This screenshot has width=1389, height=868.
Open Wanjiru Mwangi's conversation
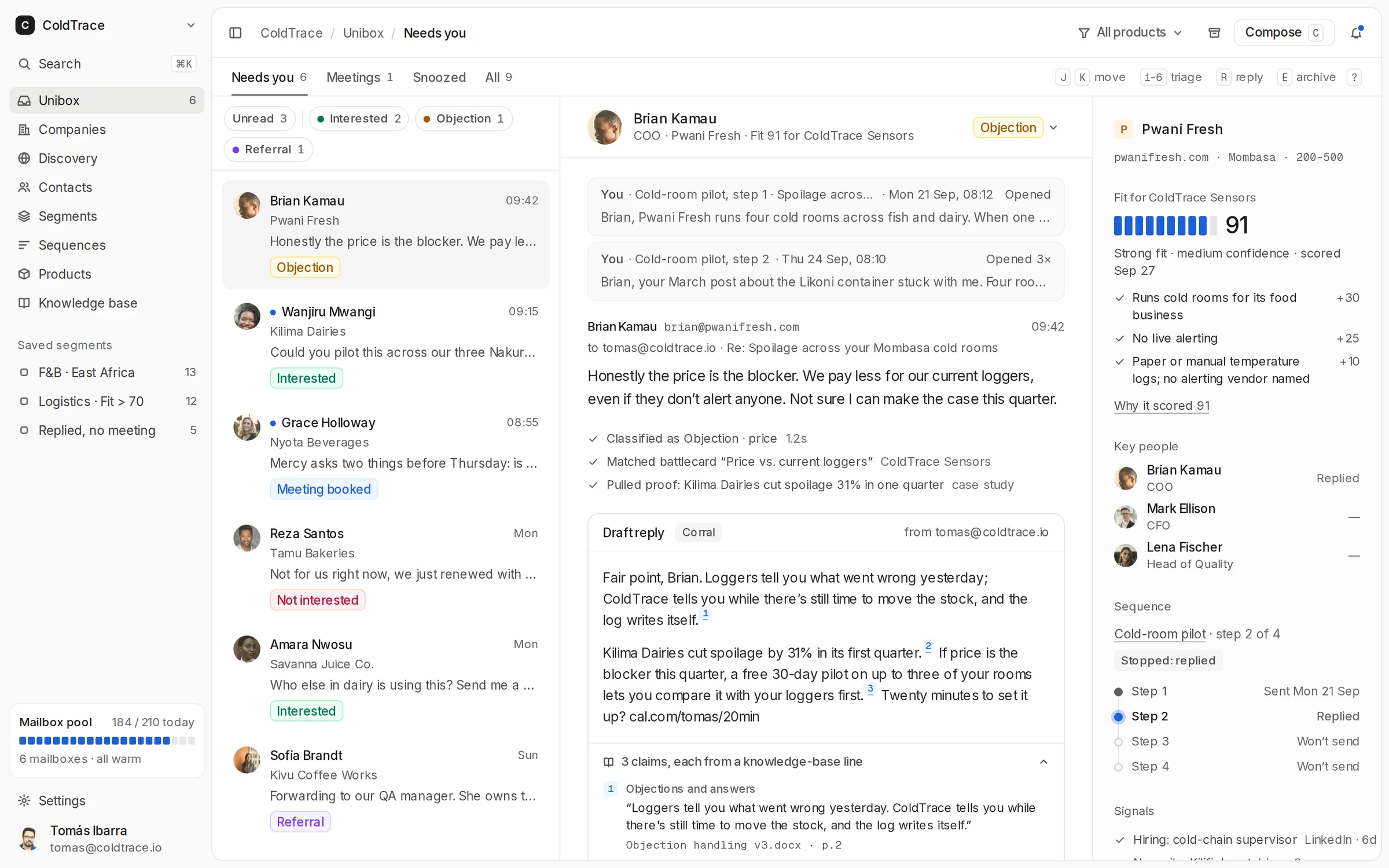pos(385,345)
